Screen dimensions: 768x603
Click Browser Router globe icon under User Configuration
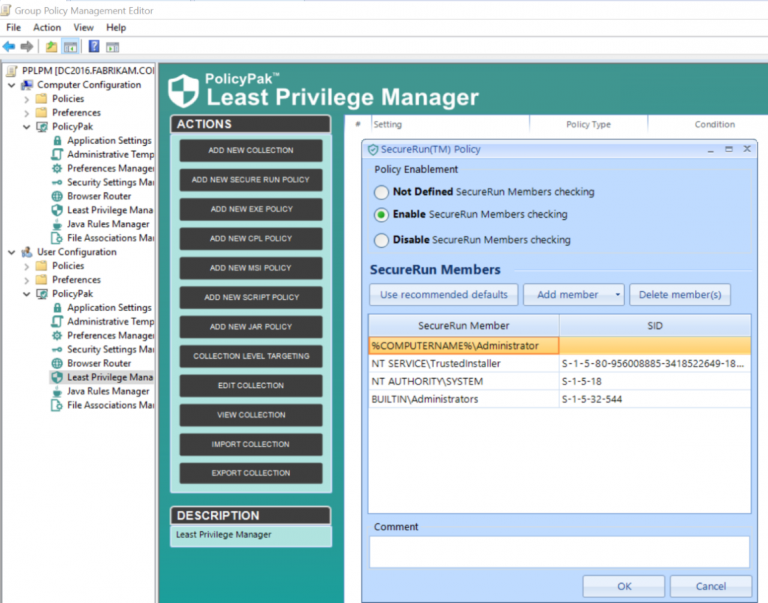coord(57,363)
